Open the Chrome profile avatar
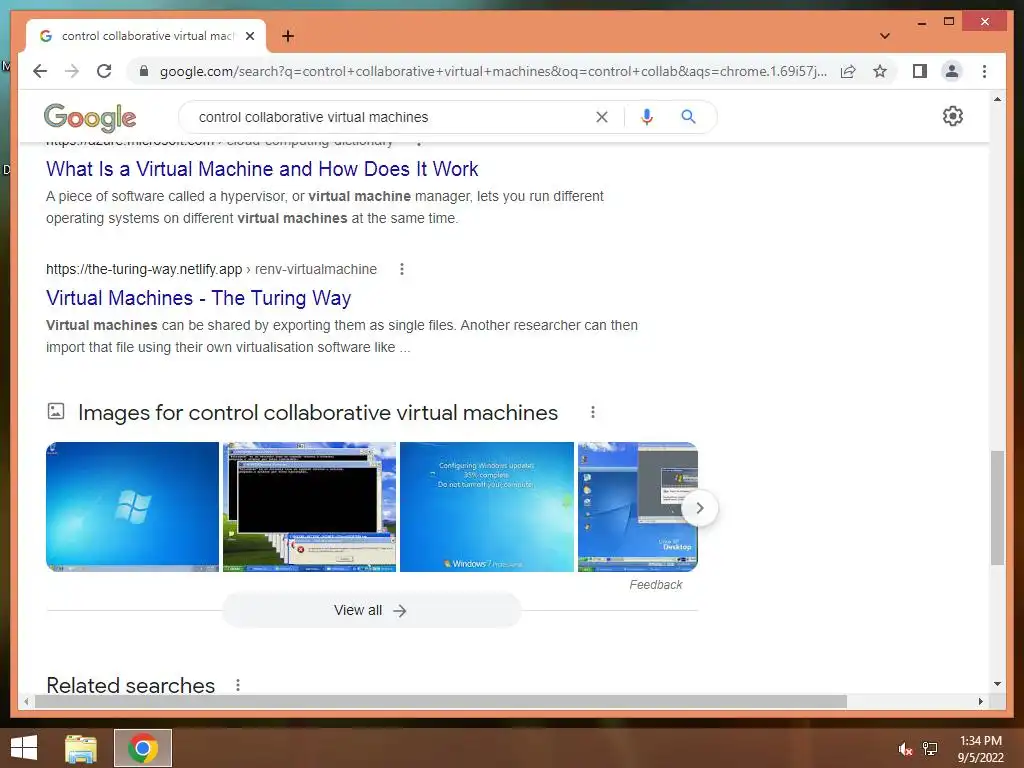The height and width of the screenshot is (768, 1024). pos(952,71)
